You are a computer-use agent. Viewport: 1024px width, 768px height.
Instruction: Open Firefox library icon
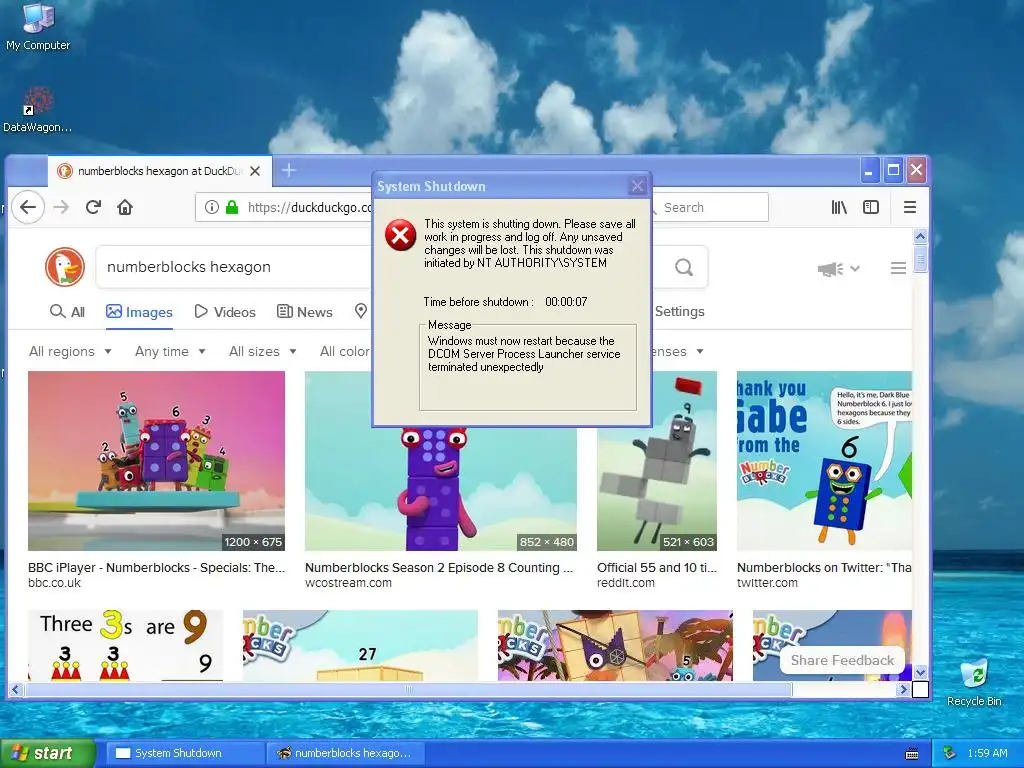(x=839, y=207)
